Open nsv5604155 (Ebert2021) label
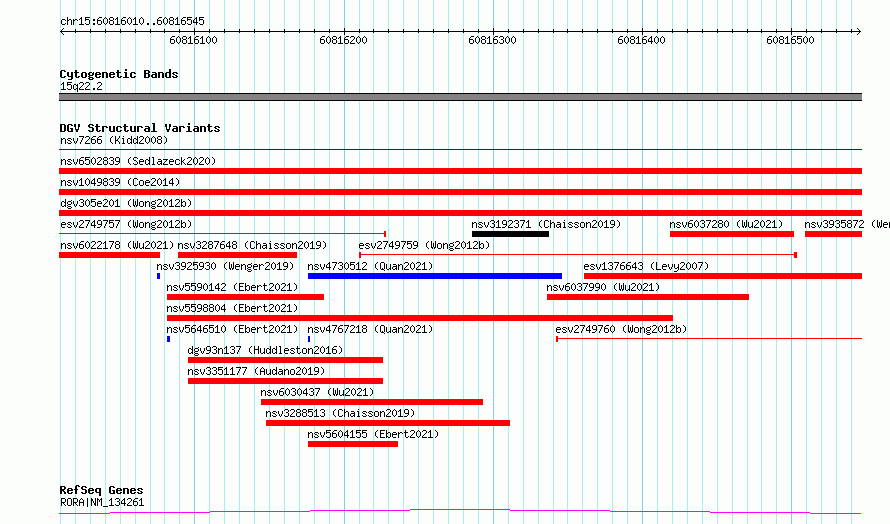890x524 pixels. (373, 434)
